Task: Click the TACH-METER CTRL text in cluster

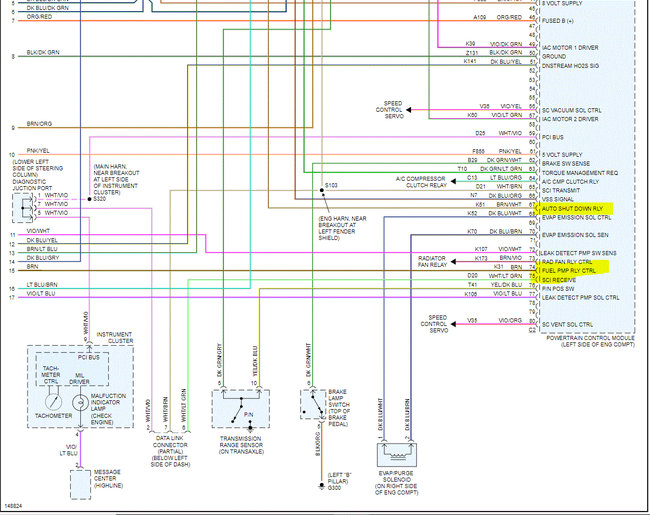Action: point(51,375)
